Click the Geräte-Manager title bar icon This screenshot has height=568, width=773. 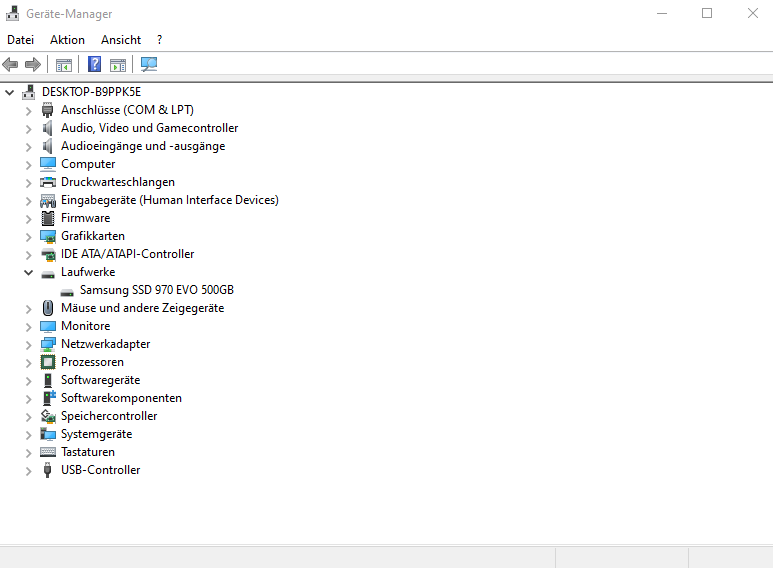click(12, 13)
